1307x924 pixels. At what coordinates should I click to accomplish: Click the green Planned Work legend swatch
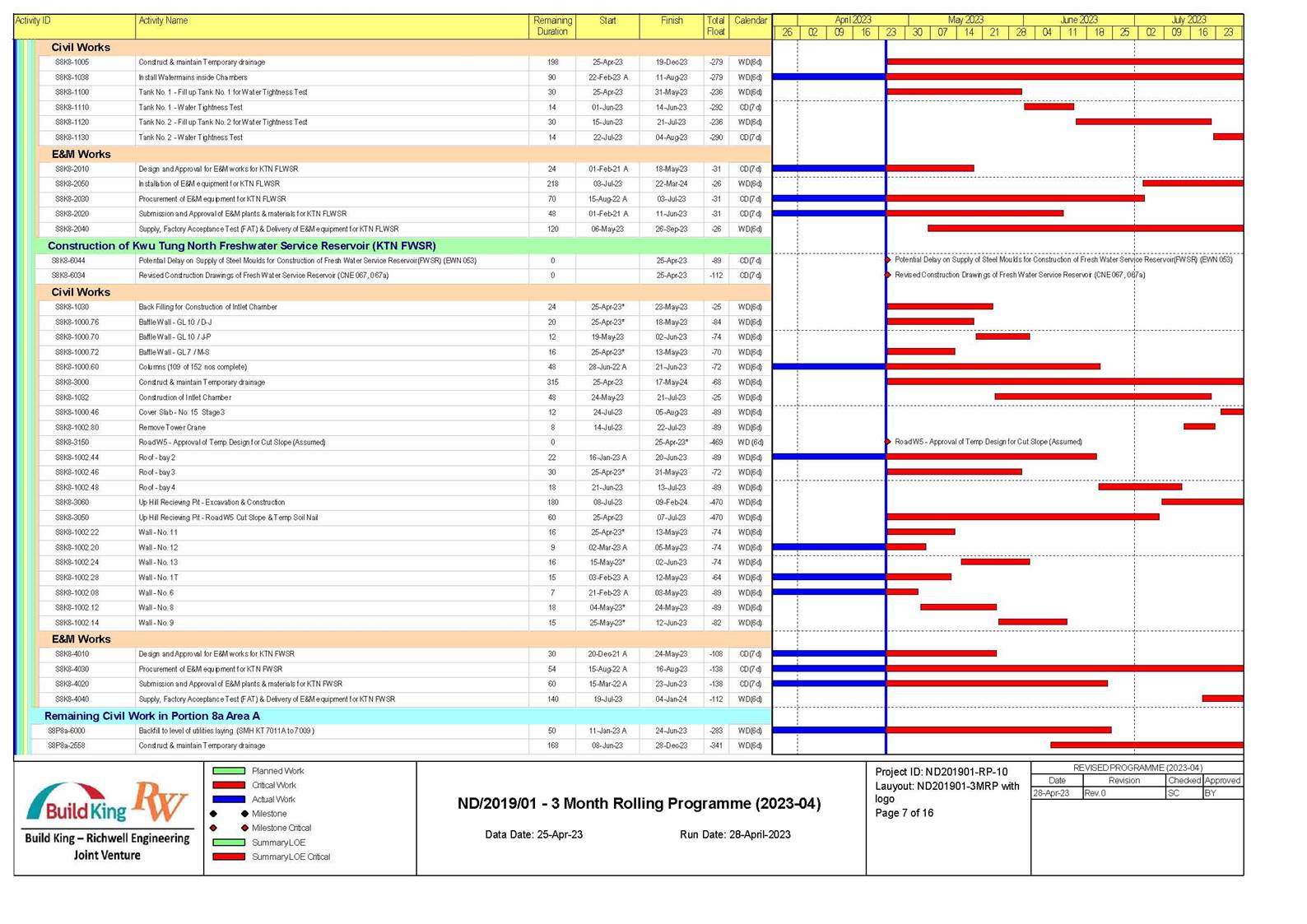click(x=229, y=771)
